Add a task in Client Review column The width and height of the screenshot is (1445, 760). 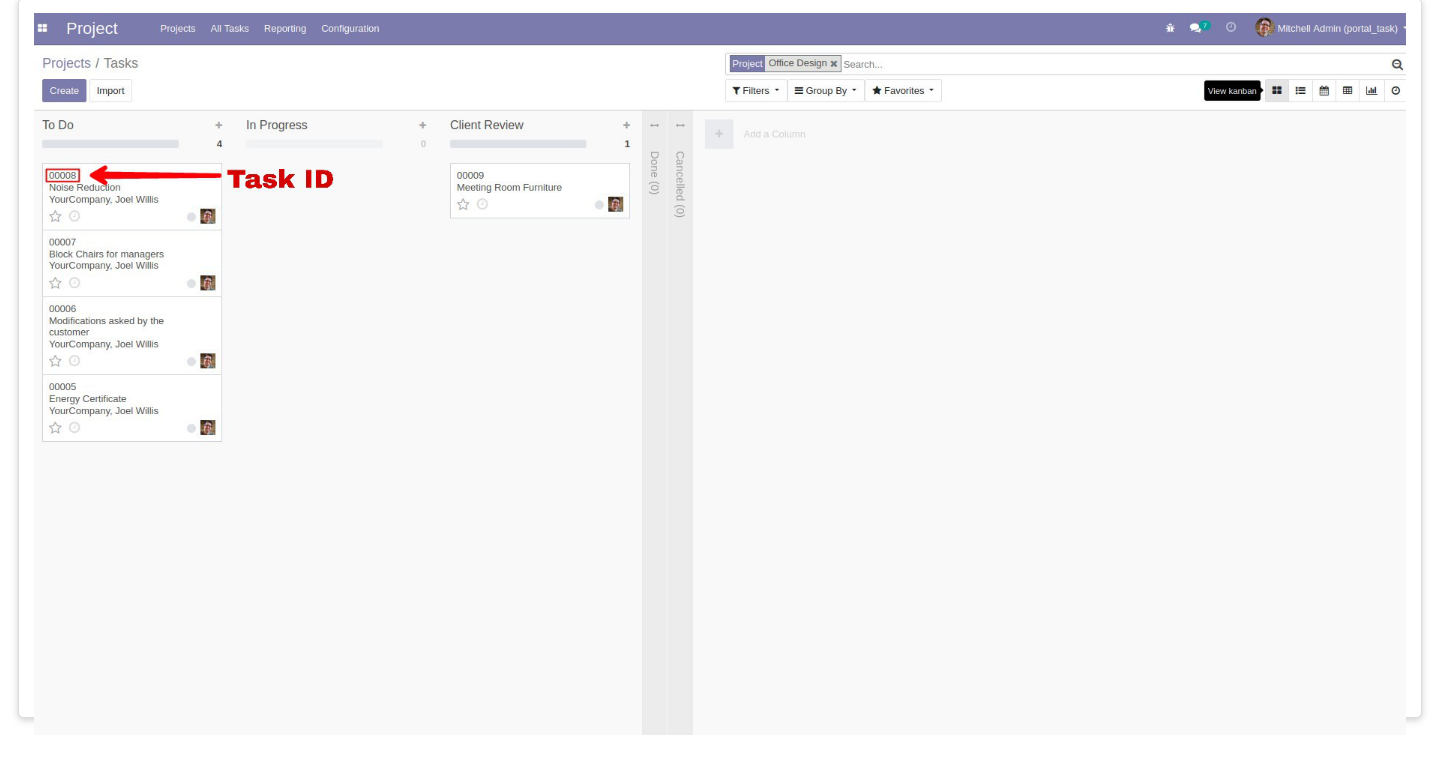627,125
